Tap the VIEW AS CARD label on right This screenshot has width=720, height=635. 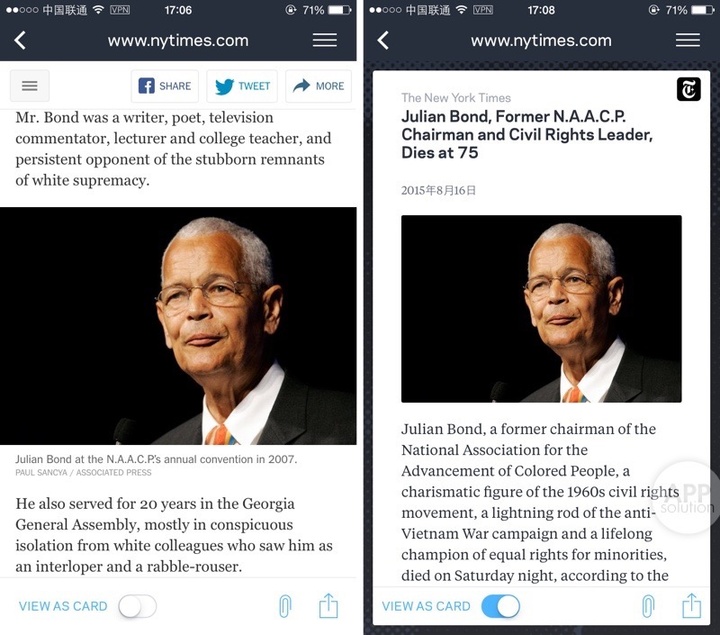click(x=426, y=606)
